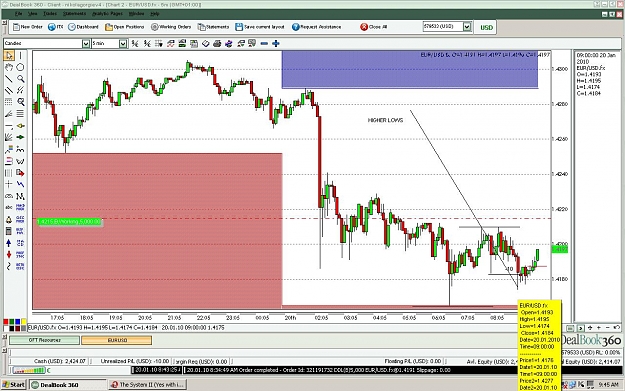Click the green right arrow tool
The image size is (625, 391).
tap(20, 137)
